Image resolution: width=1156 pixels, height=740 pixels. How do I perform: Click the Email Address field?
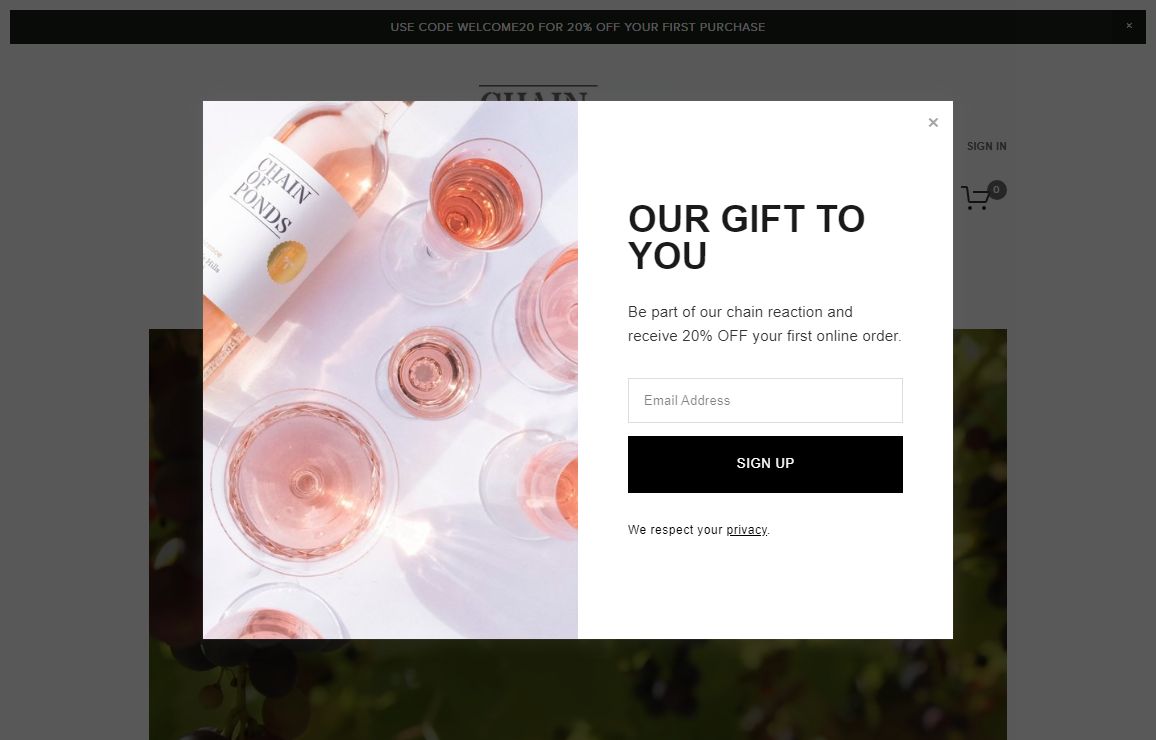[x=765, y=400]
